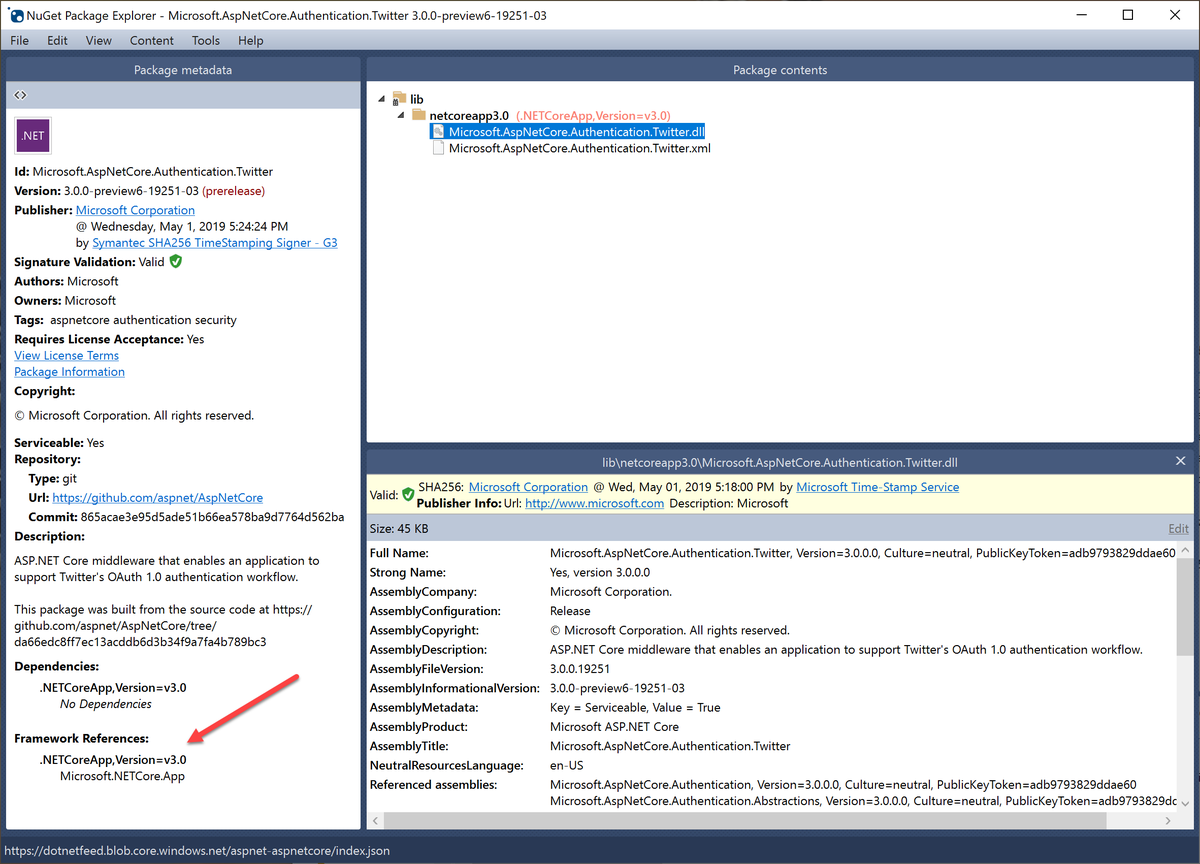Open the github.com/aspnet/AspNetCore repository link
The width and height of the screenshot is (1200, 864).
pos(158,497)
